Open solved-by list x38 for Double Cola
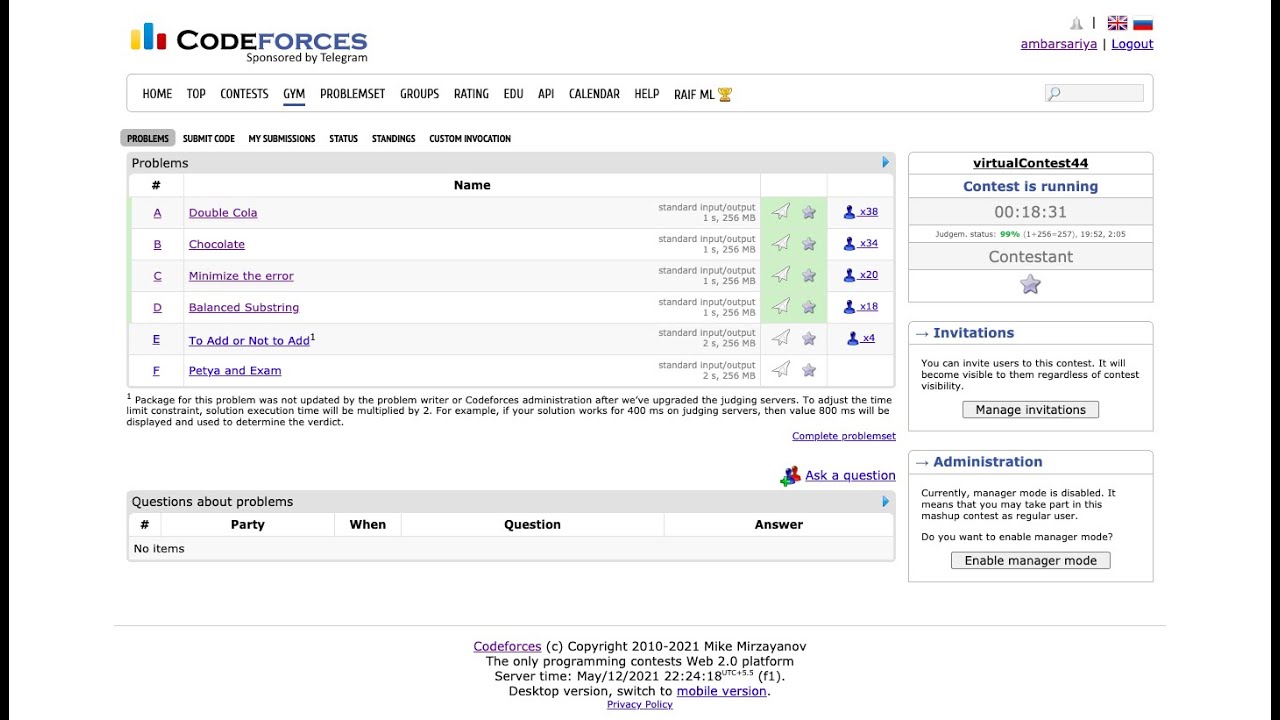The image size is (1280, 720). [x=861, y=212]
